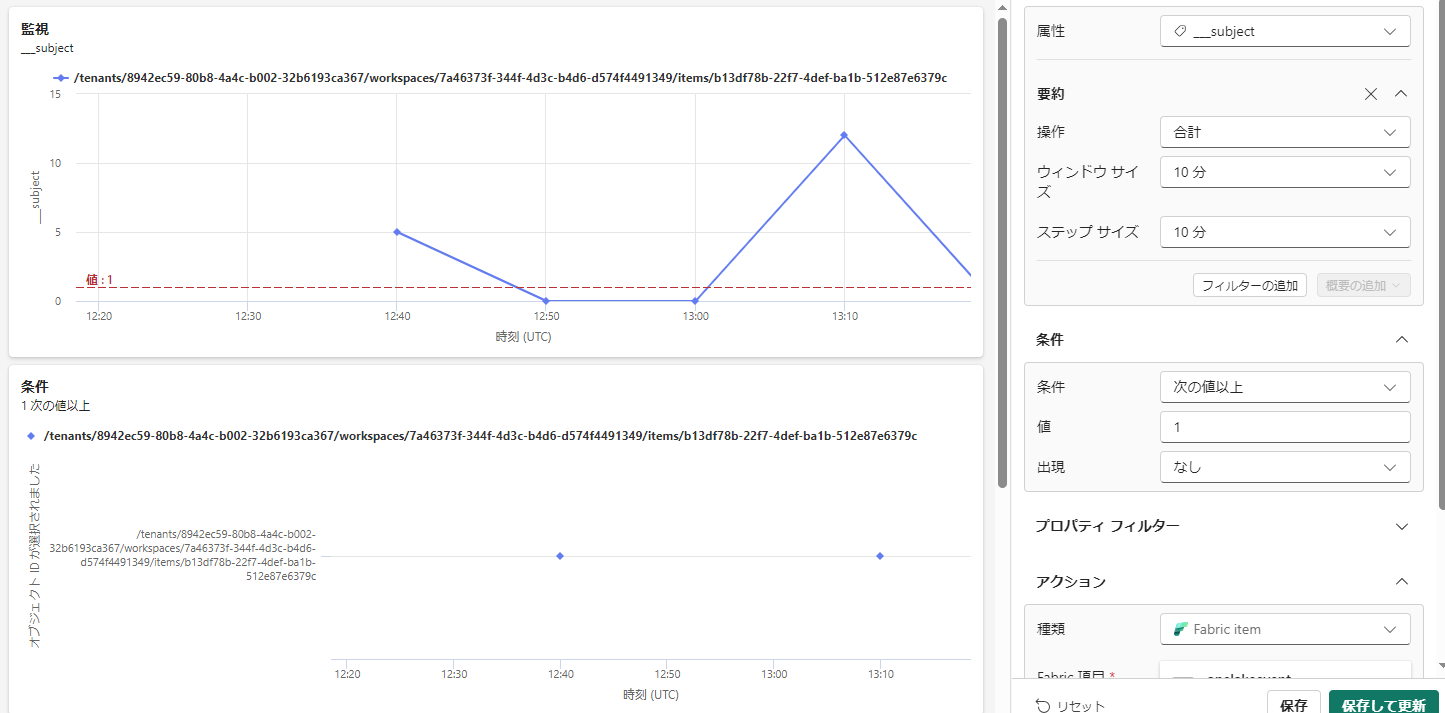Click the Fabric item logo icon

pyautogui.click(x=1181, y=629)
